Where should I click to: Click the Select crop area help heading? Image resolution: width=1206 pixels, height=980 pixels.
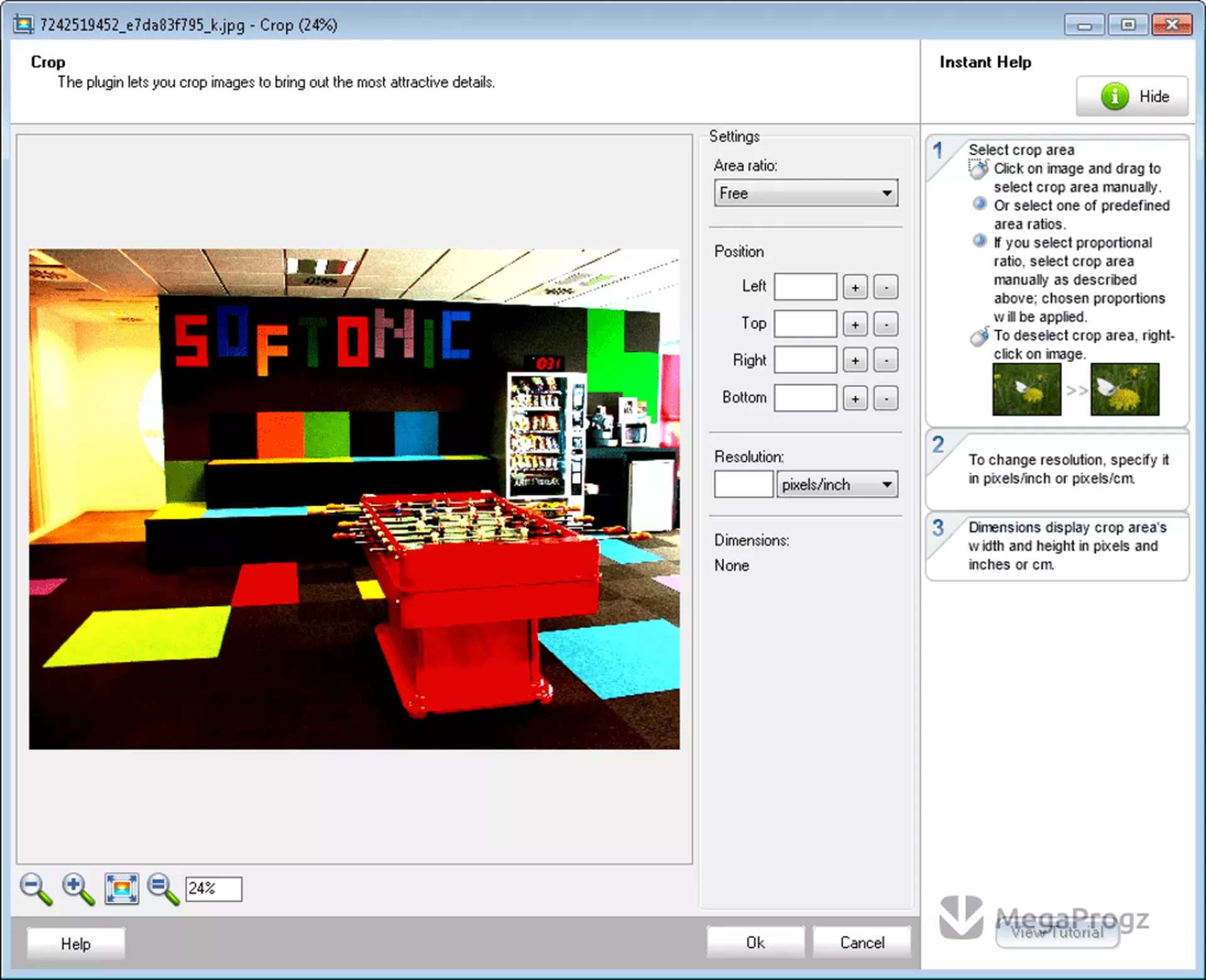1021,150
